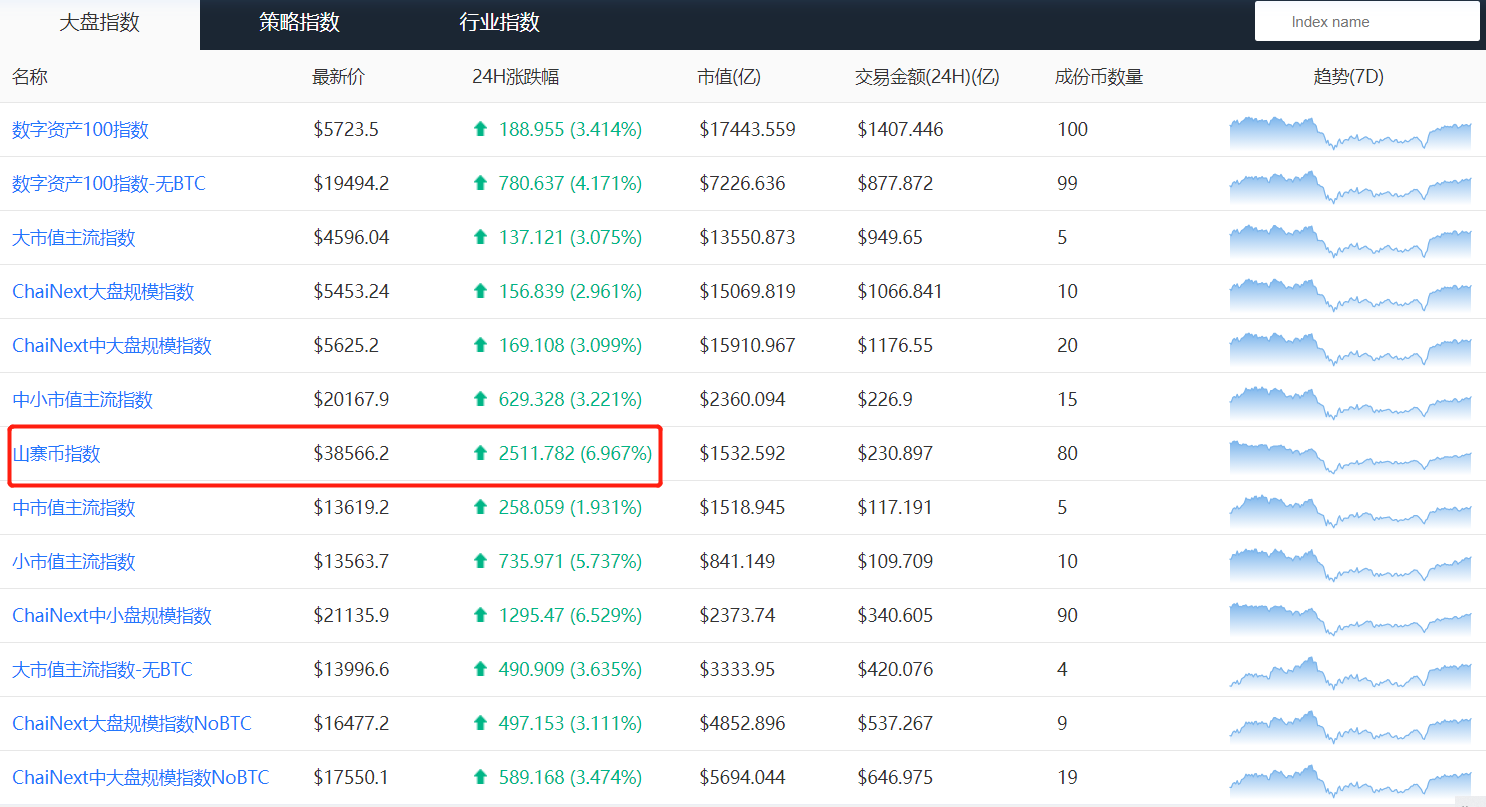Click the trading volume $340.605

click(x=895, y=616)
